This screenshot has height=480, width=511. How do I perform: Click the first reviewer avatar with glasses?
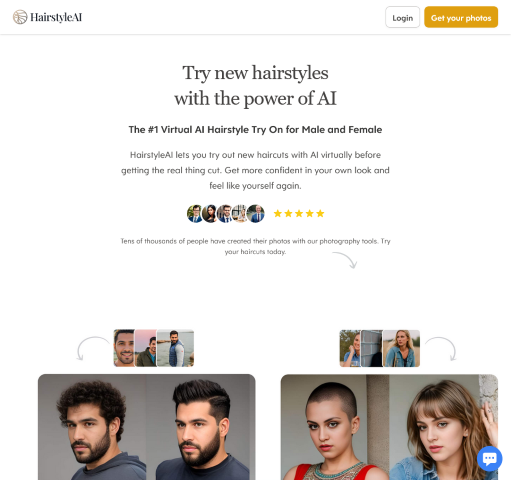[195, 214]
